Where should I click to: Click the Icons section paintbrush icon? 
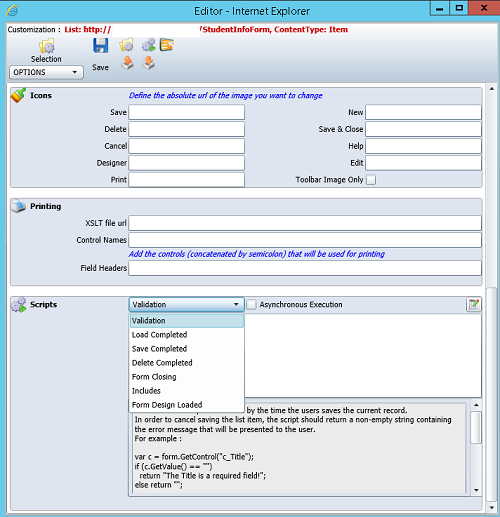[x=18, y=95]
